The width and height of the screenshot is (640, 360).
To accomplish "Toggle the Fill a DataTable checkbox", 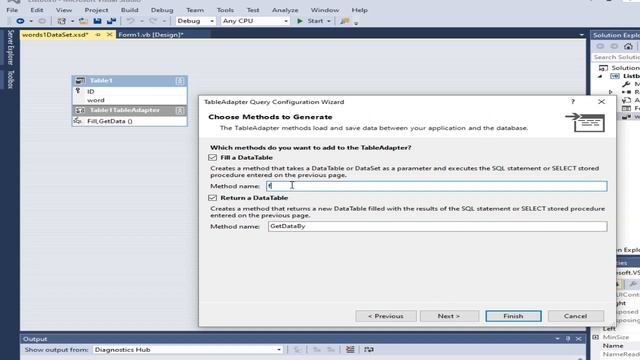I will pos(212,158).
